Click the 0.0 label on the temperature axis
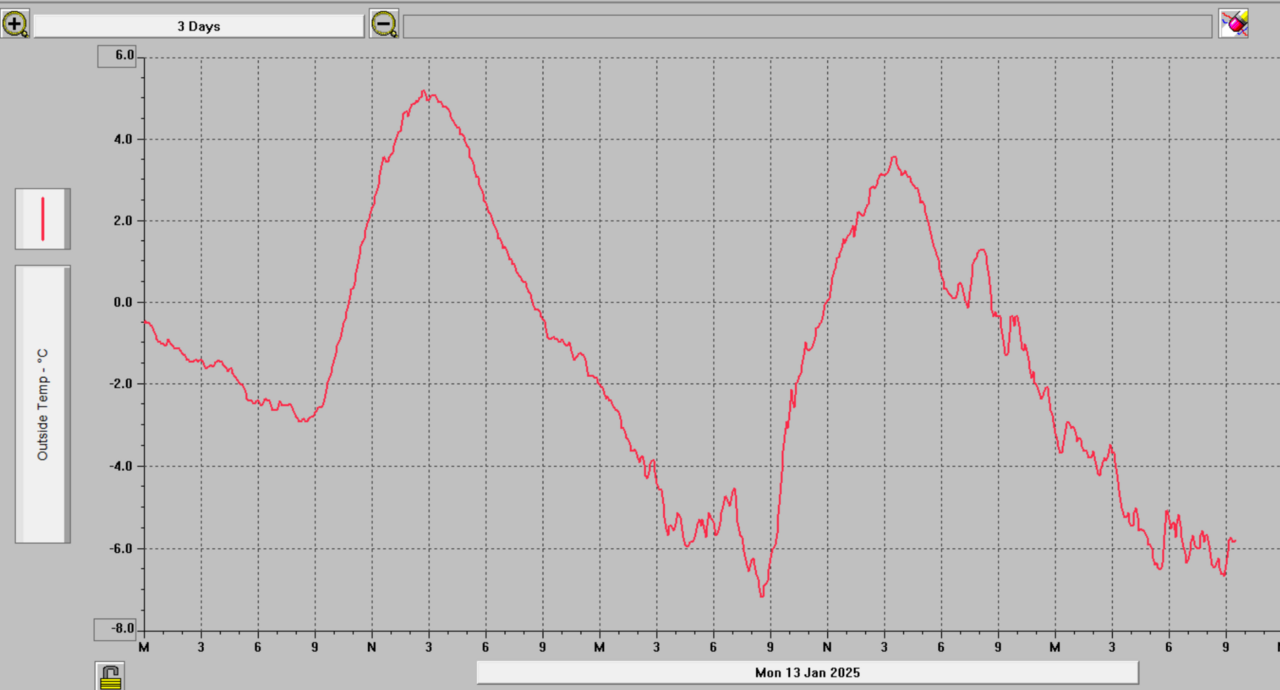This screenshot has width=1280, height=690. (123, 302)
